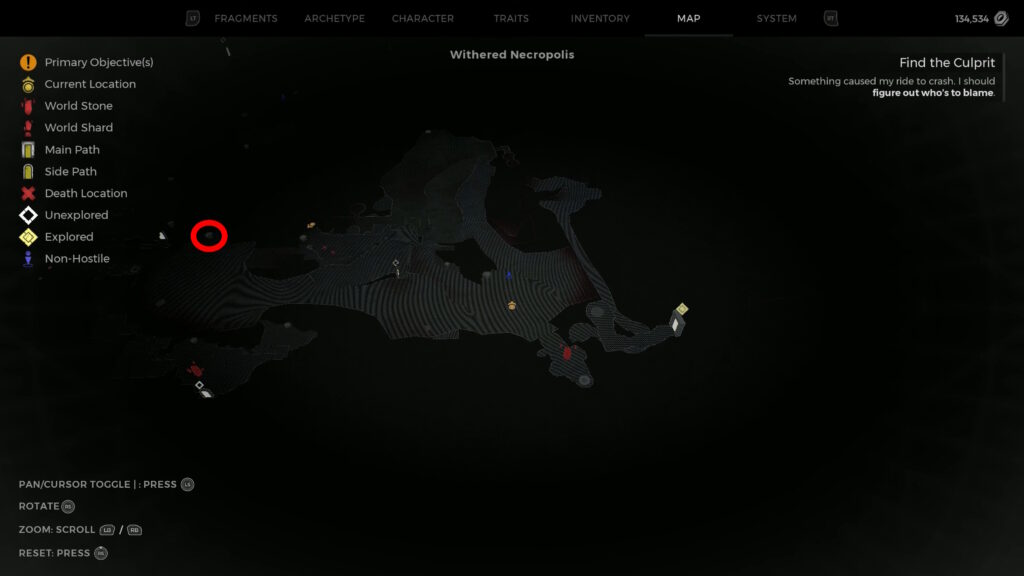Click the Non-Hostile legend label
Viewport: 1024px width, 576px height.
[77, 259]
